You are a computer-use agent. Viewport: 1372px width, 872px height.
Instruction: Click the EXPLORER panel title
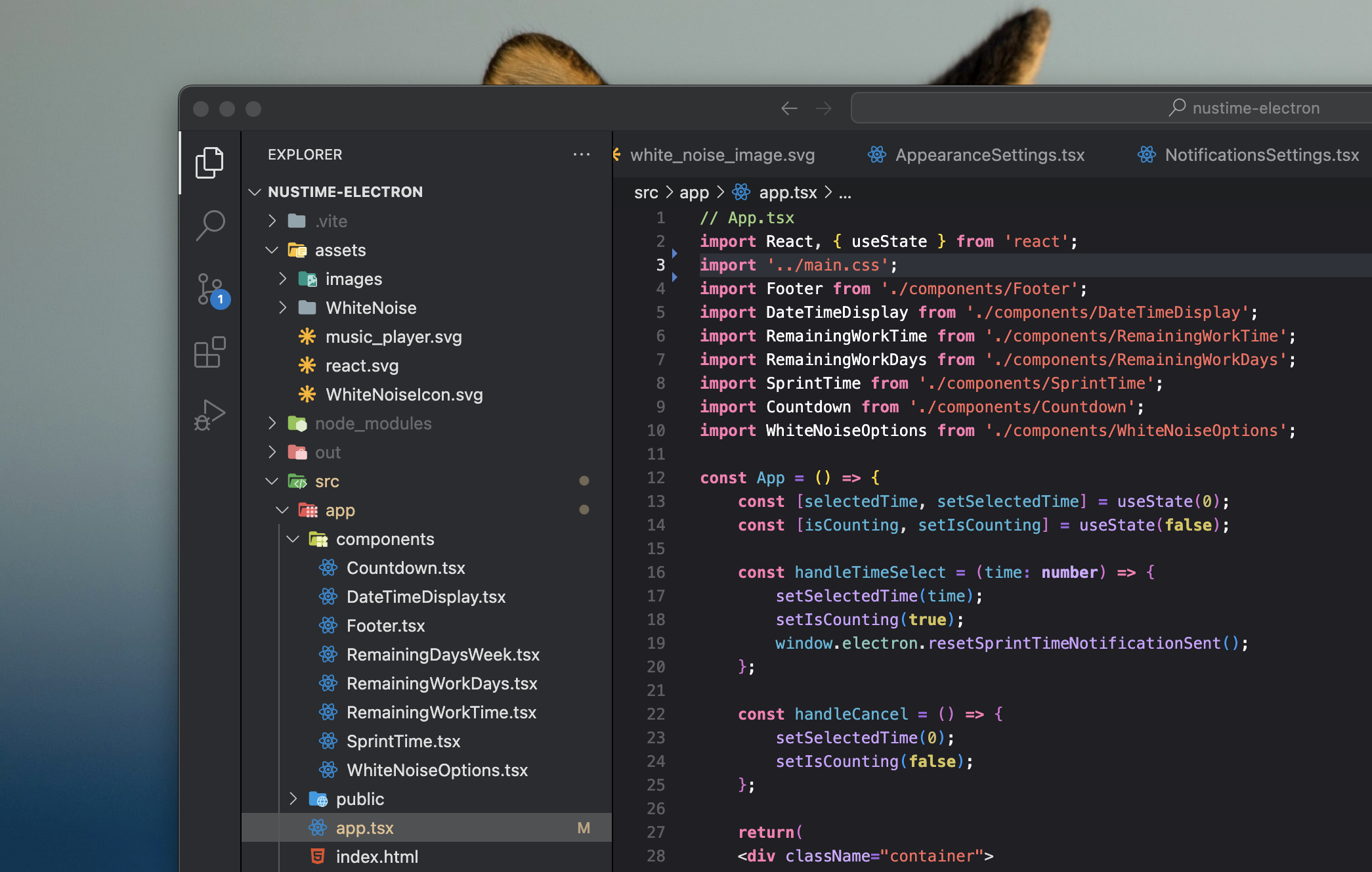pyautogui.click(x=305, y=154)
